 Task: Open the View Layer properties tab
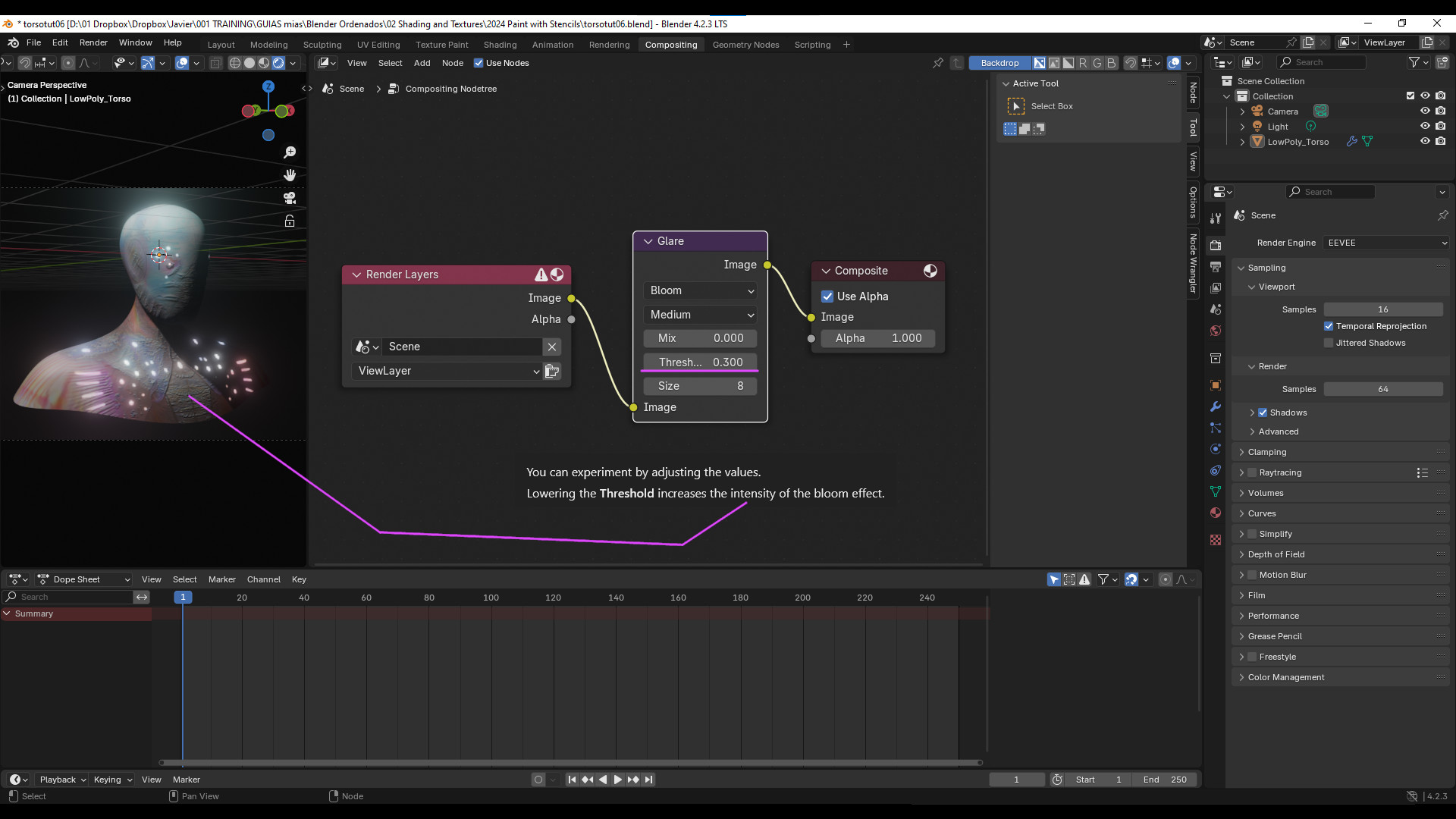[1216, 288]
